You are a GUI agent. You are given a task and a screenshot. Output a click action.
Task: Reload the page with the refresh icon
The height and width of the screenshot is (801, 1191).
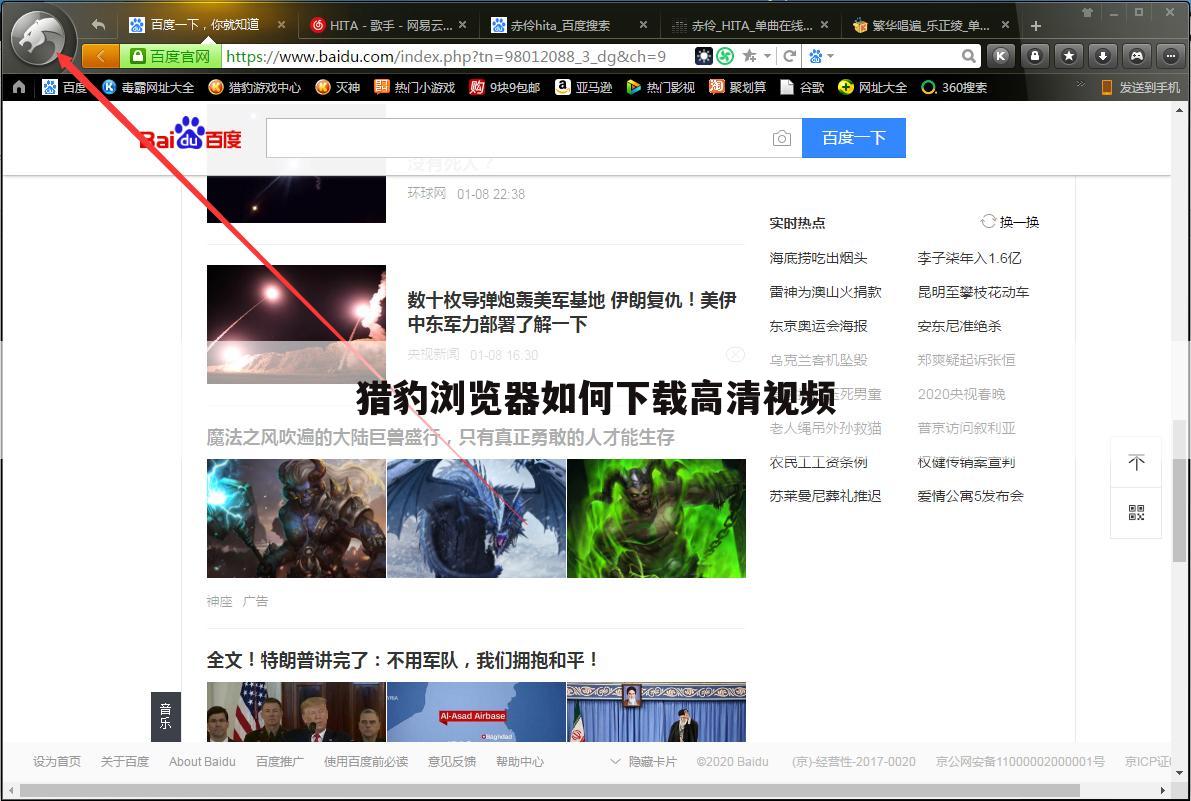tap(790, 56)
